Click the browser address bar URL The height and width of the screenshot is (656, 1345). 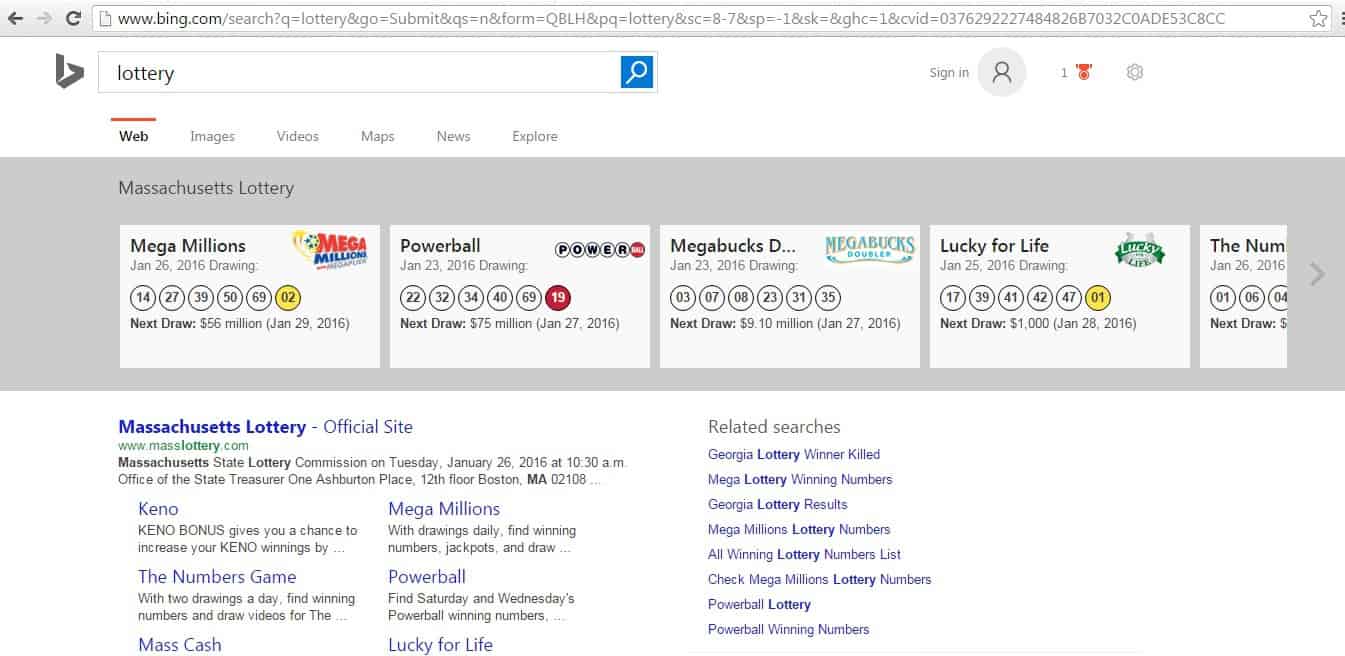670,18
